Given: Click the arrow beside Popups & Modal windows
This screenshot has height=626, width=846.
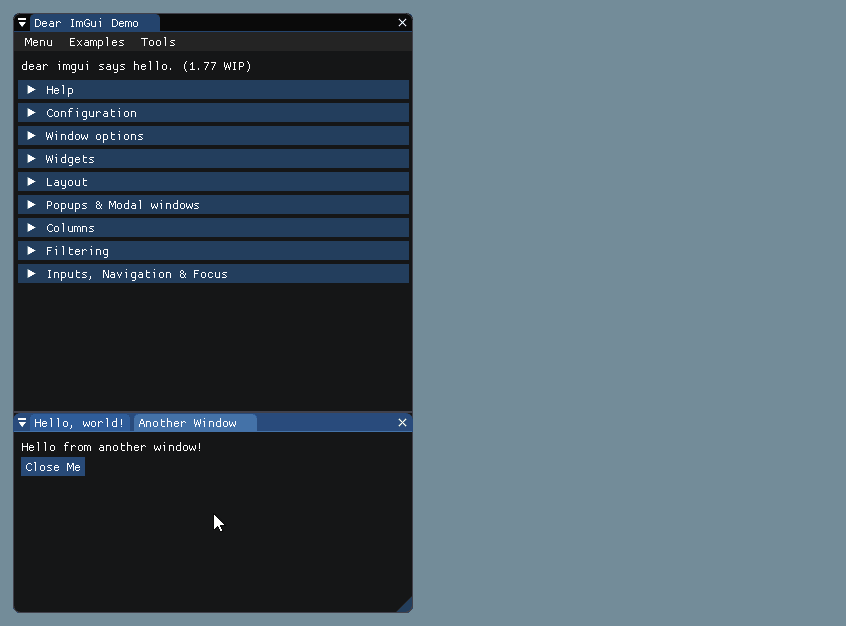Looking at the screenshot, I should coord(31,204).
